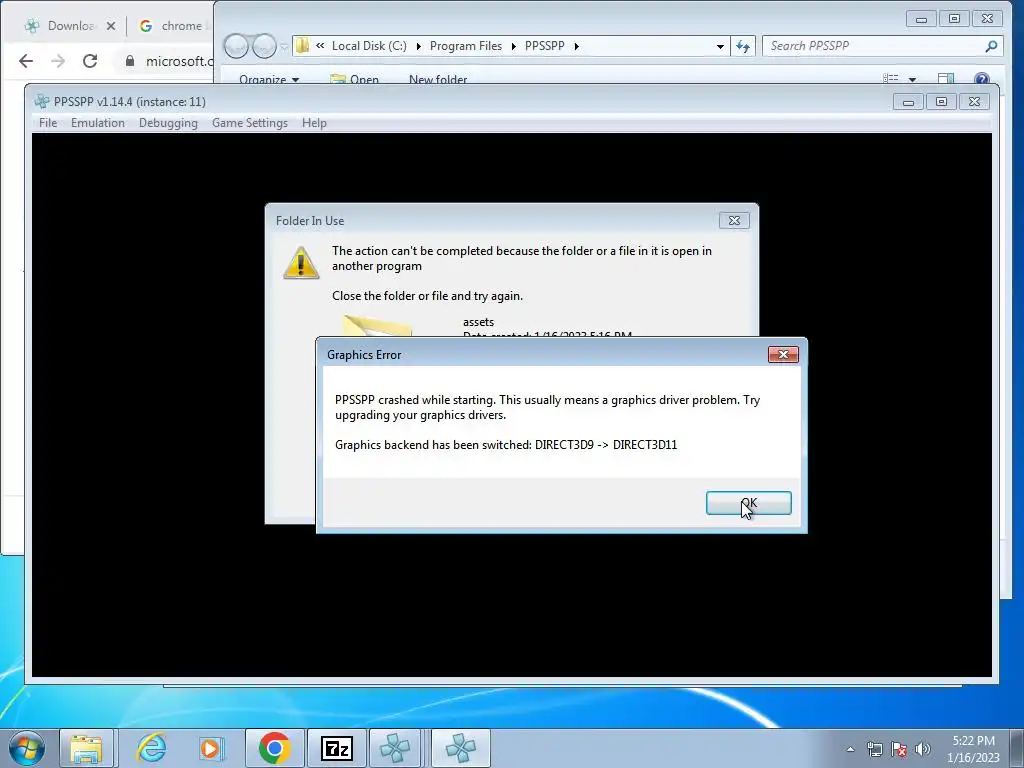Screen dimensions: 1024x768
Task: Select PPSSPP in the address breadcrumb
Action: (545, 46)
